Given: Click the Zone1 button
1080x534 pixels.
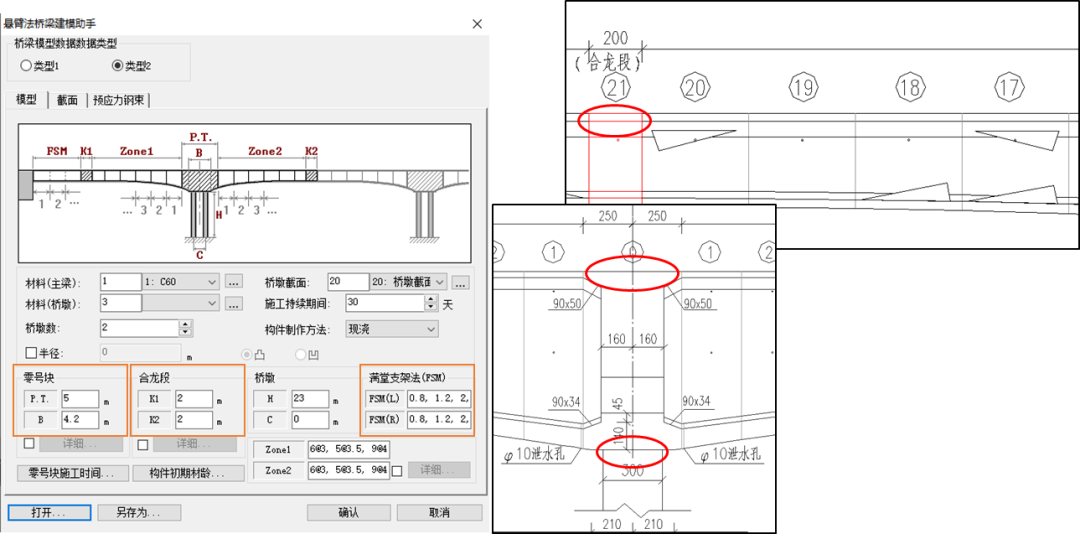Looking at the screenshot, I should click(278, 449).
